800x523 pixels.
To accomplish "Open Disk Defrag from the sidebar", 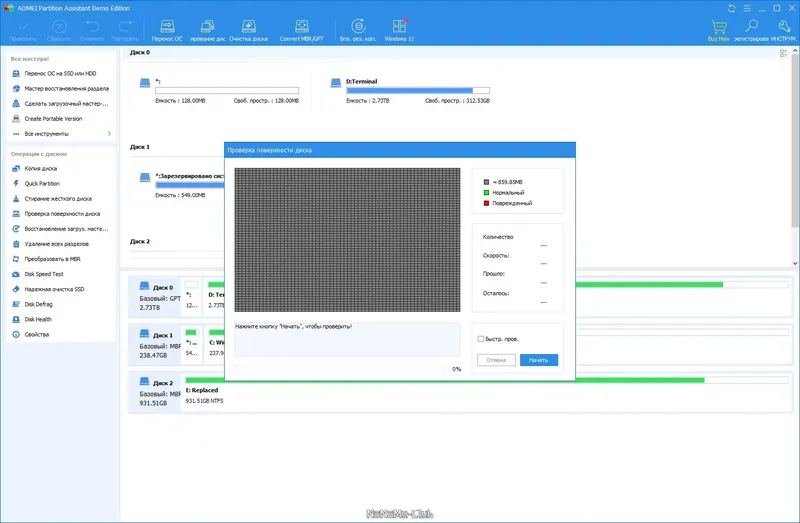I will point(38,304).
